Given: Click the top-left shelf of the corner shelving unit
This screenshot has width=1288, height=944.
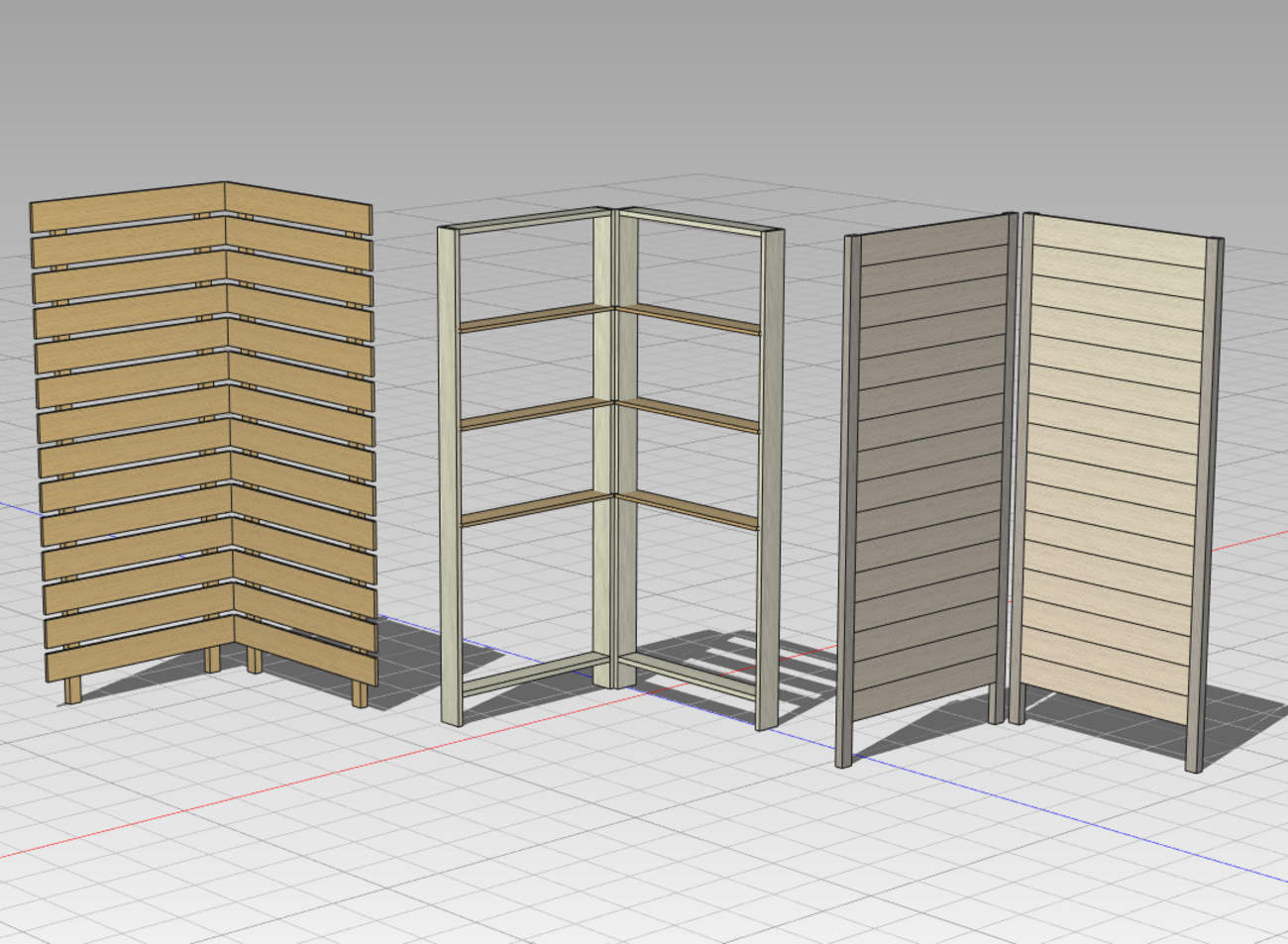Looking at the screenshot, I should pyautogui.click(x=533, y=317).
